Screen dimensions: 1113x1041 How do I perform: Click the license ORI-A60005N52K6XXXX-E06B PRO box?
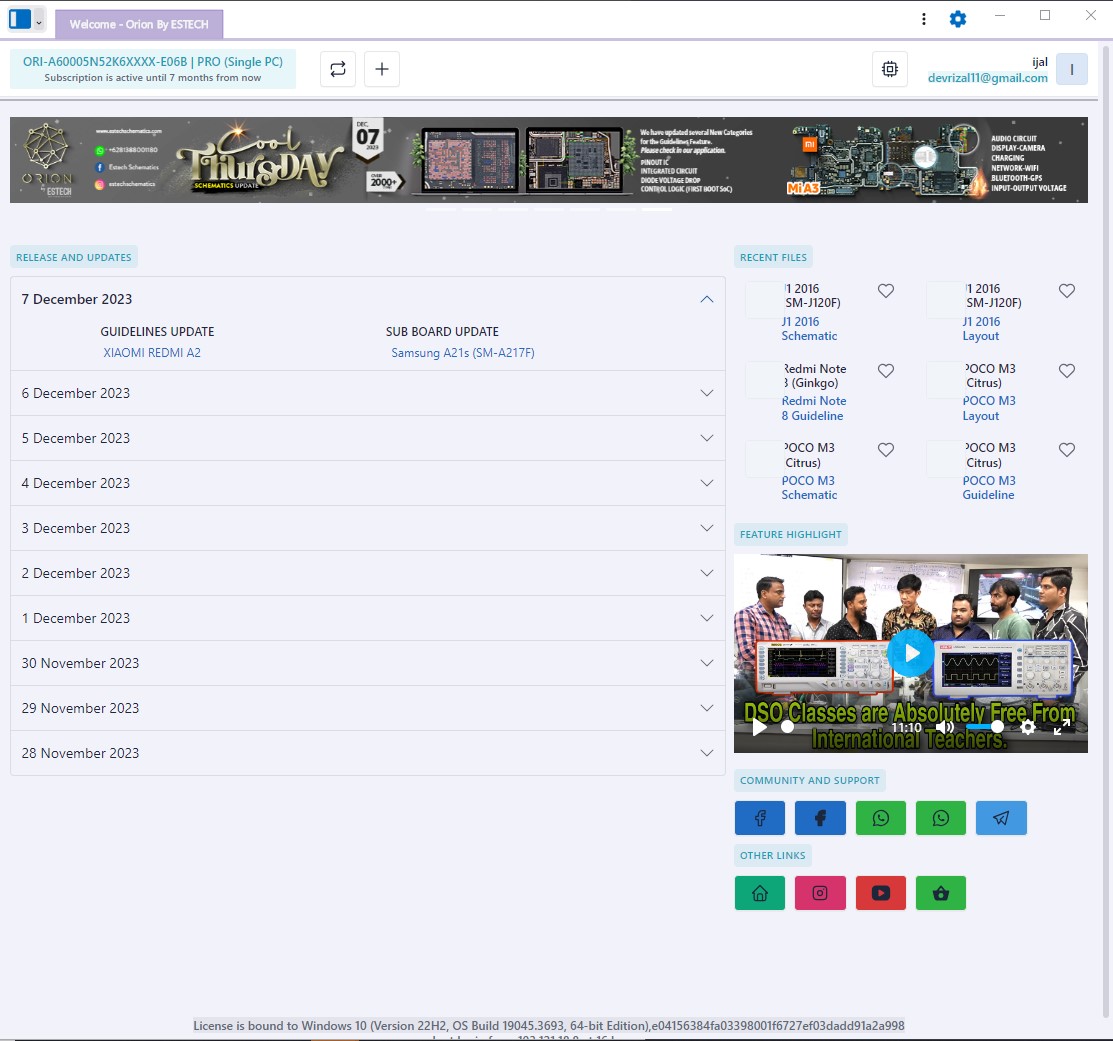[153, 69]
